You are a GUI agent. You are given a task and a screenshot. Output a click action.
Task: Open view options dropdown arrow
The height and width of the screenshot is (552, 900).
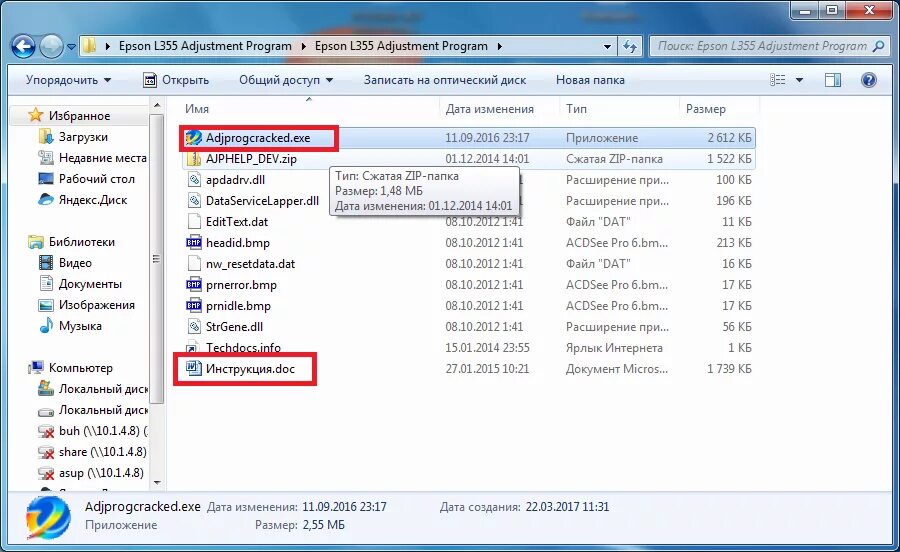click(x=800, y=80)
